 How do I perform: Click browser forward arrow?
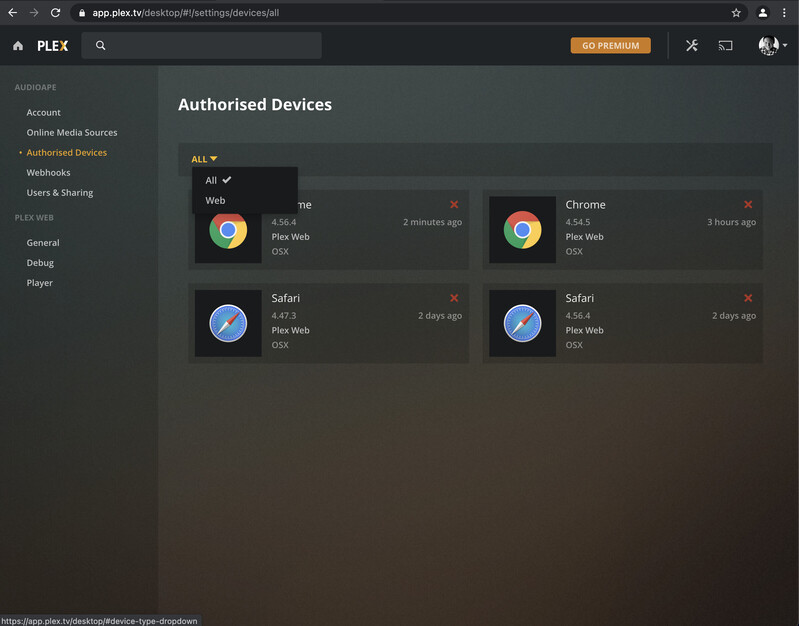click(x=34, y=13)
